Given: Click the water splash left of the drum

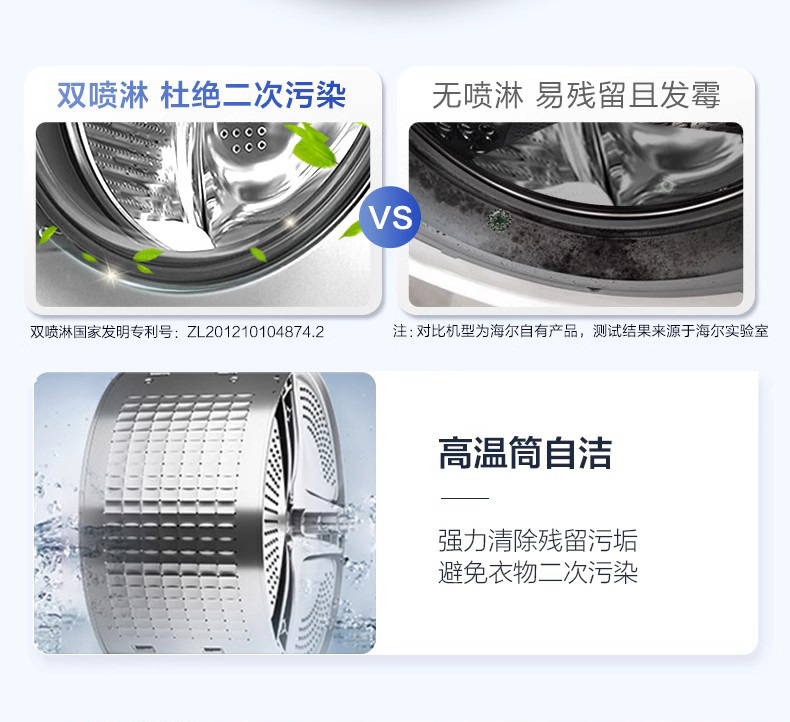Looking at the screenshot, I should [53, 534].
